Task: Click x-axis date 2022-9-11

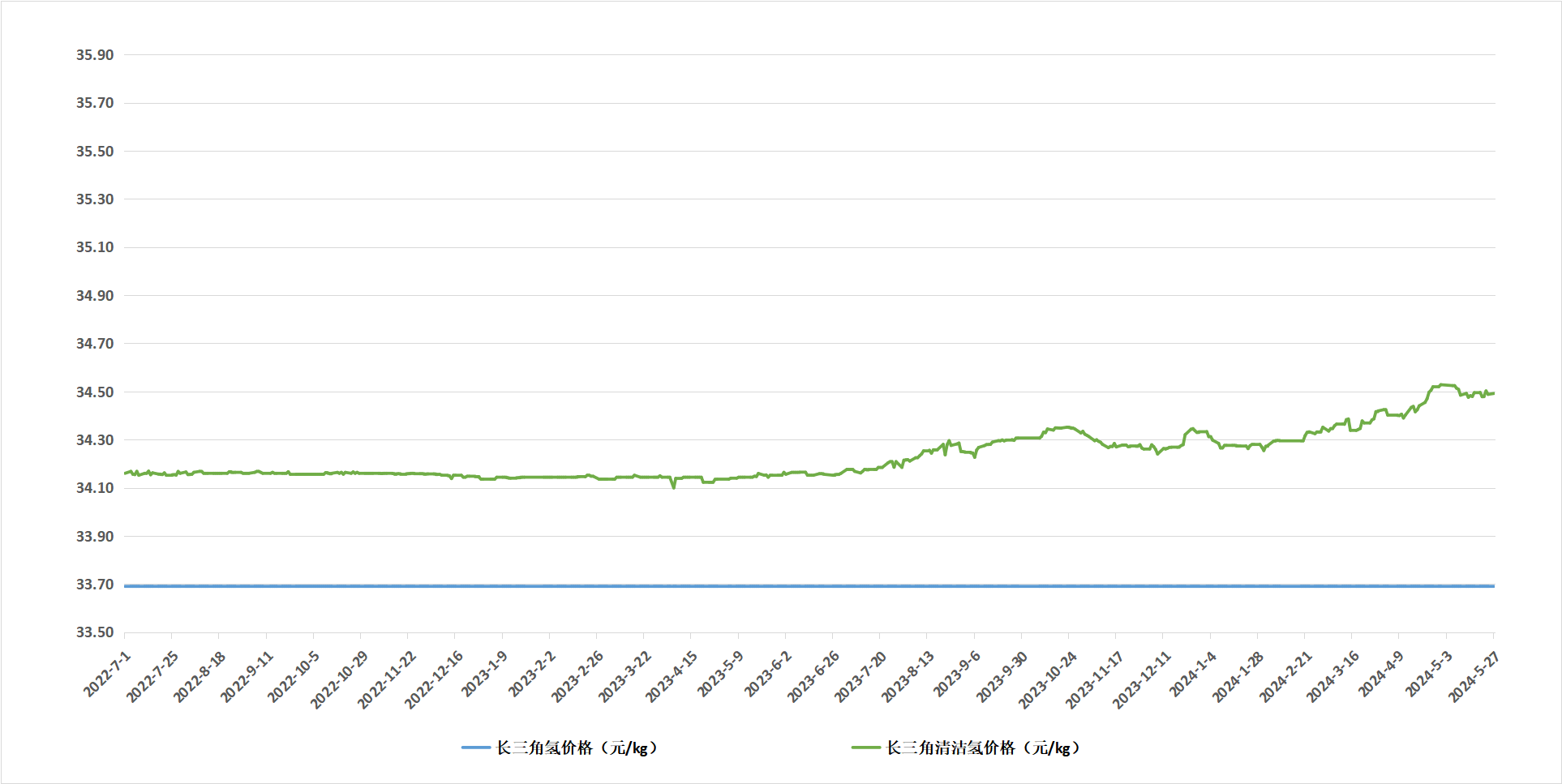Action: [x=246, y=676]
